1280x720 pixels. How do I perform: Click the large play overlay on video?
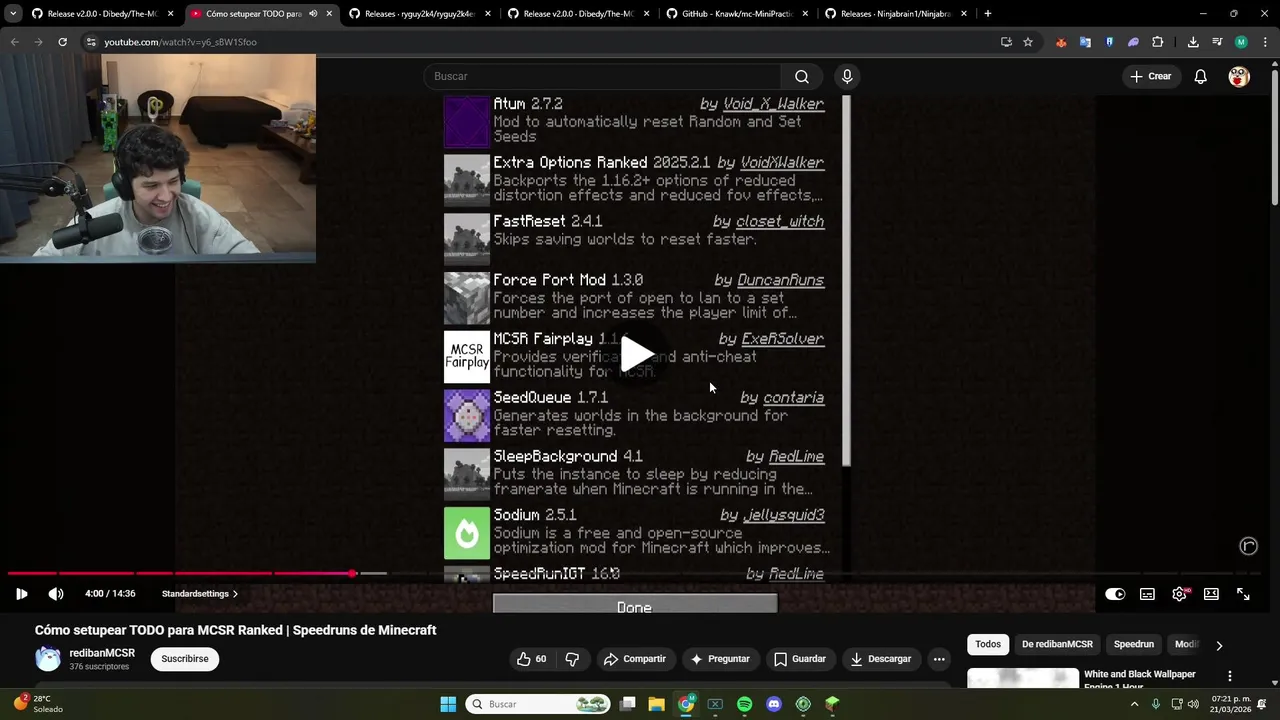(637, 353)
